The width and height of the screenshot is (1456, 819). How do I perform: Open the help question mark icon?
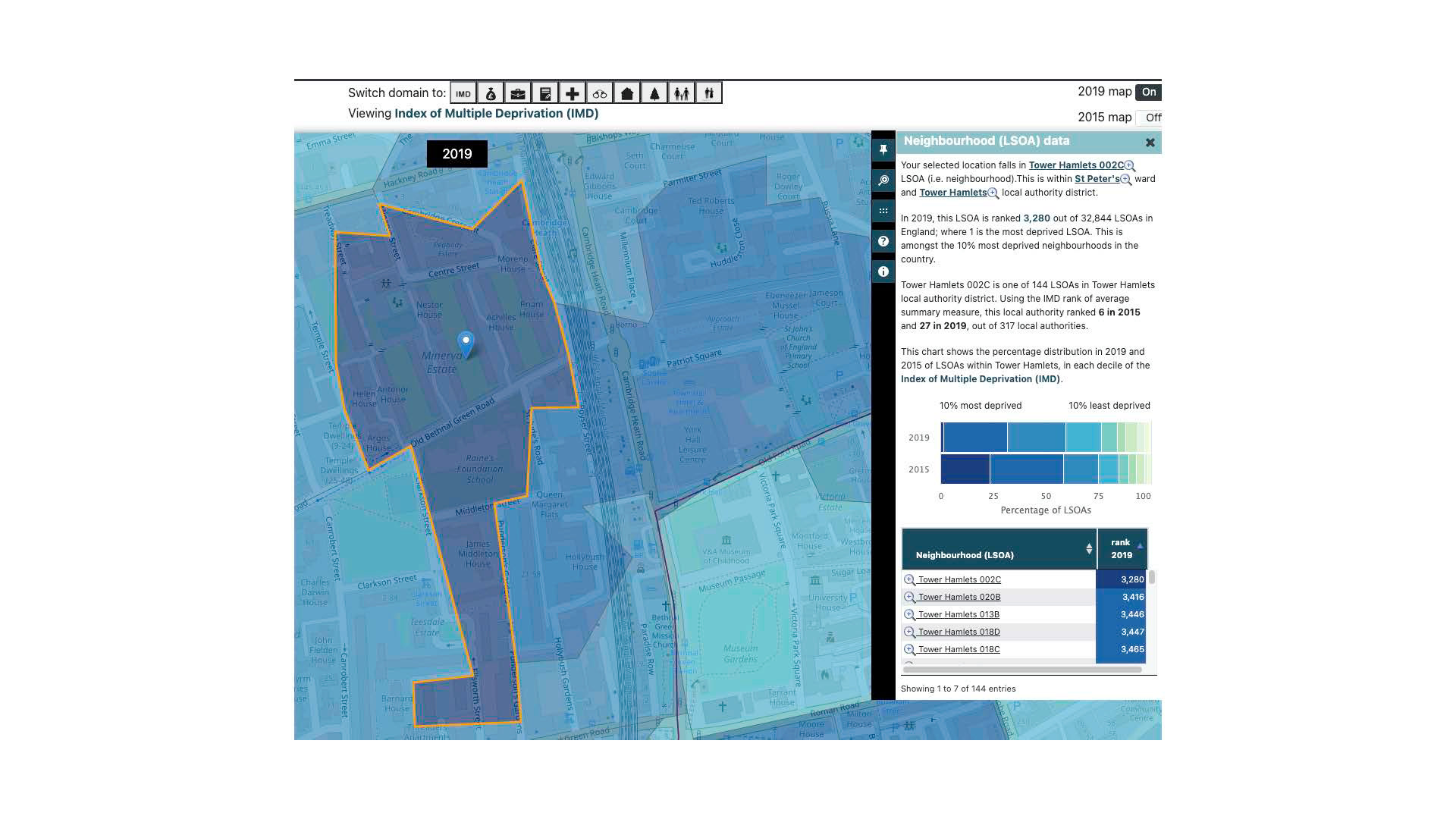[883, 241]
